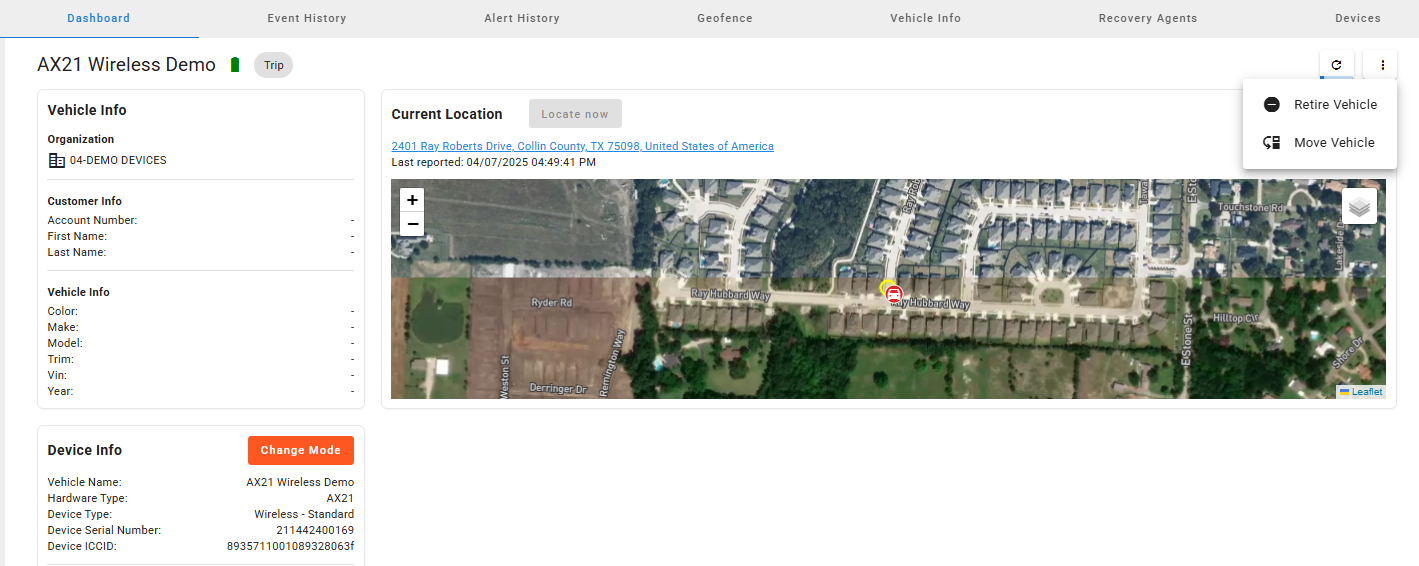Screen dimensions: 1419x566
Task: Zoom out on the map
Action: [x=412, y=224]
